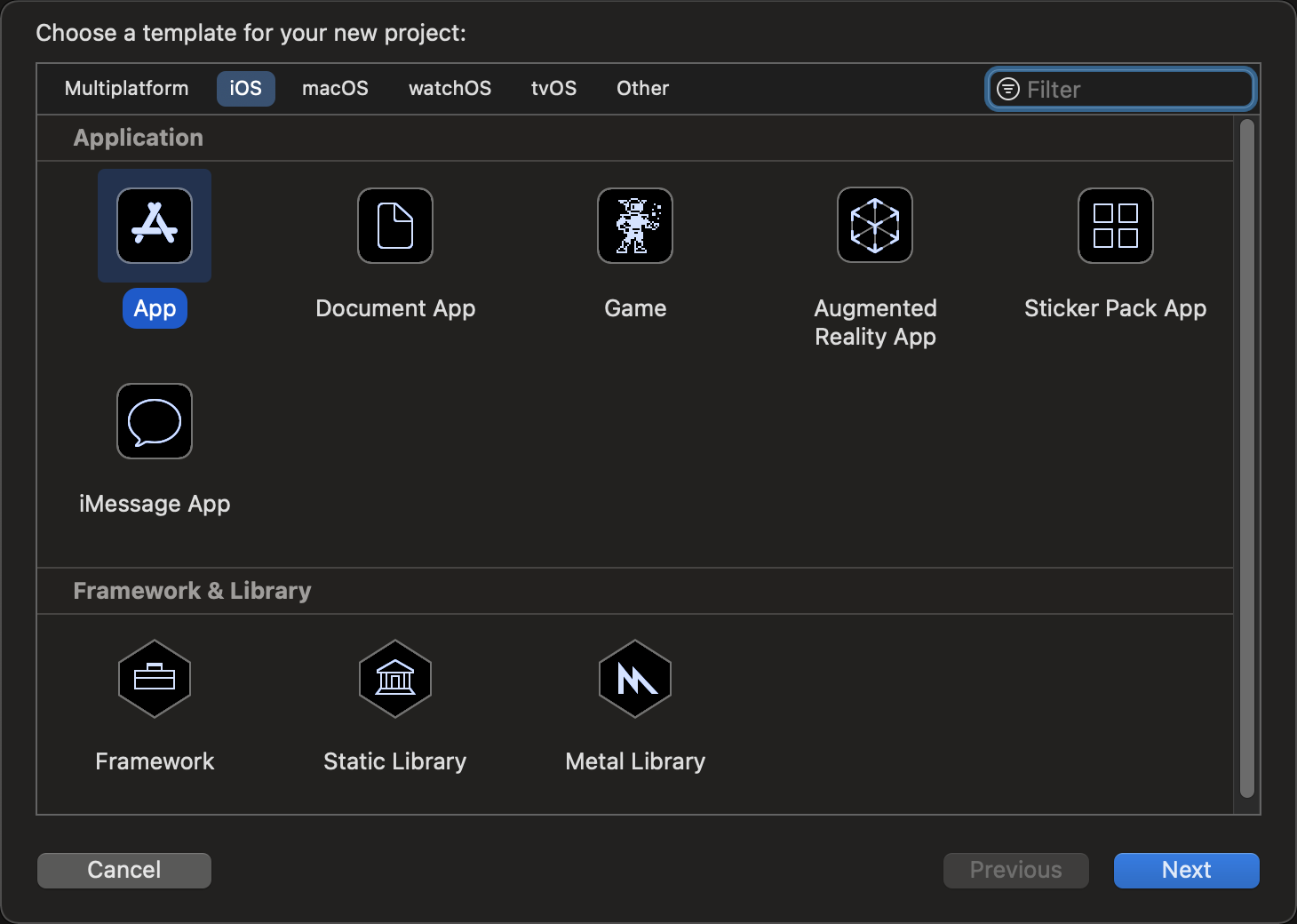The height and width of the screenshot is (924, 1297).
Task: Open the watchOS platform tab
Action: coord(450,89)
